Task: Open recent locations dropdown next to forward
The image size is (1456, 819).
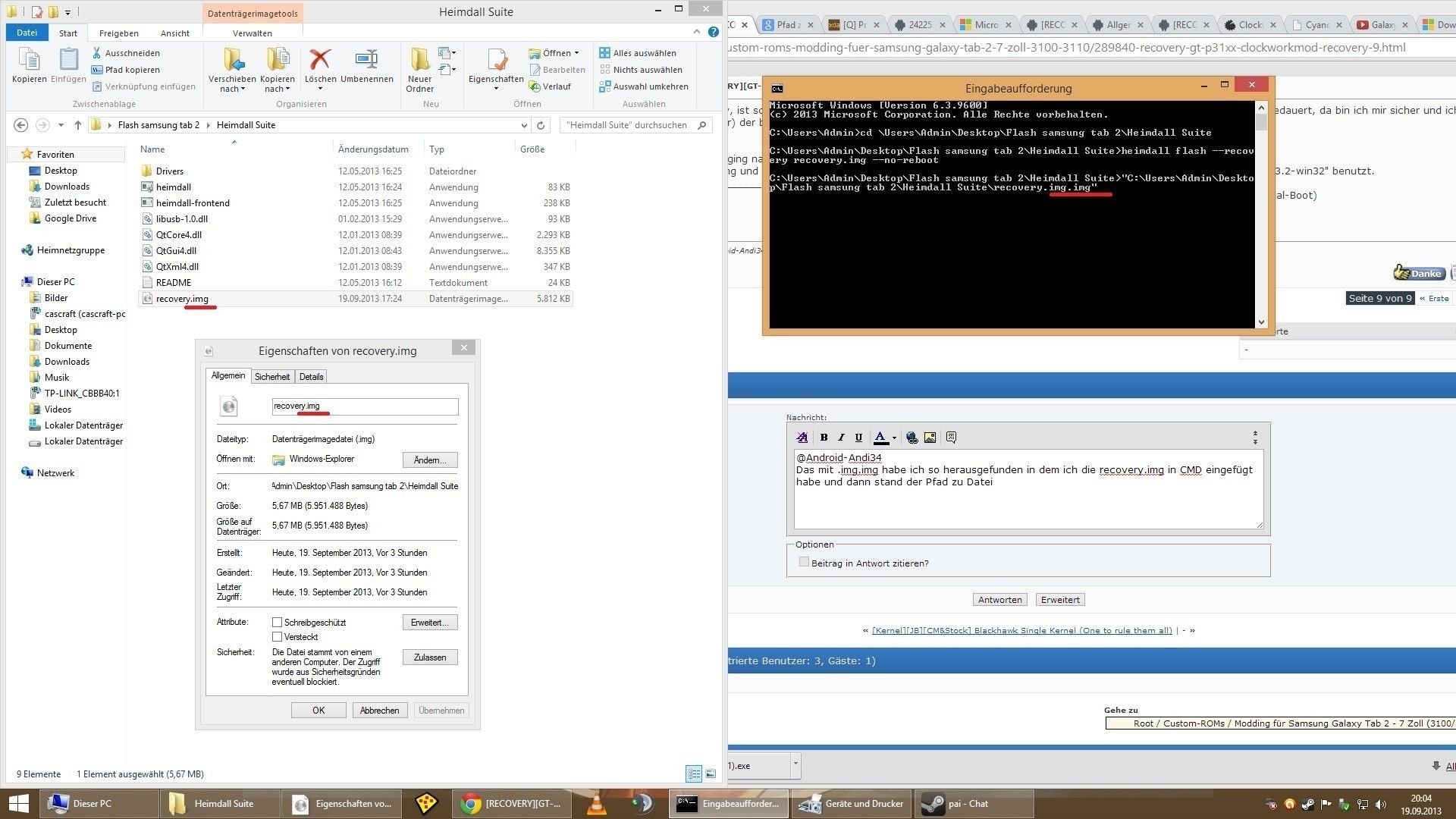Action: click(x=61, y=125)
